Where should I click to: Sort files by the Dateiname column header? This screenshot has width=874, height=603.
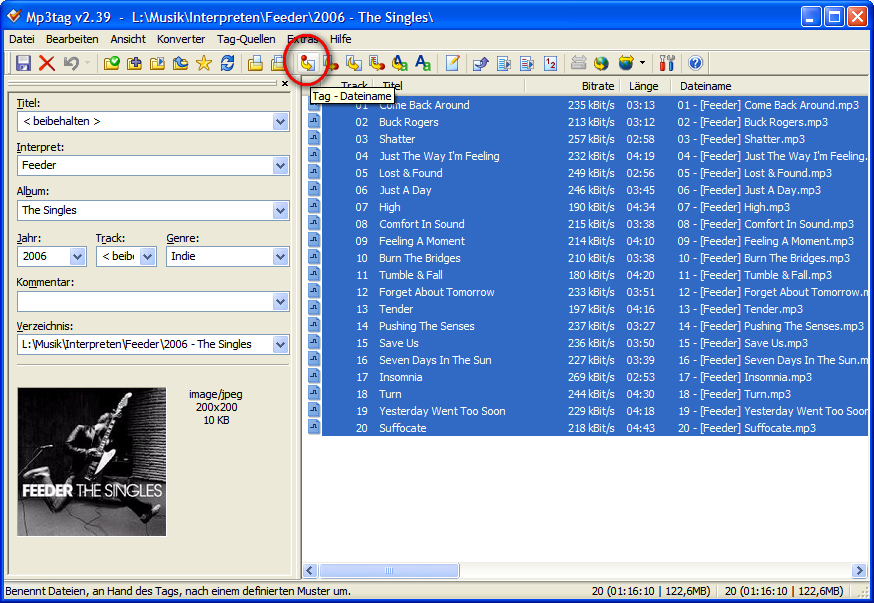[770, 86]
